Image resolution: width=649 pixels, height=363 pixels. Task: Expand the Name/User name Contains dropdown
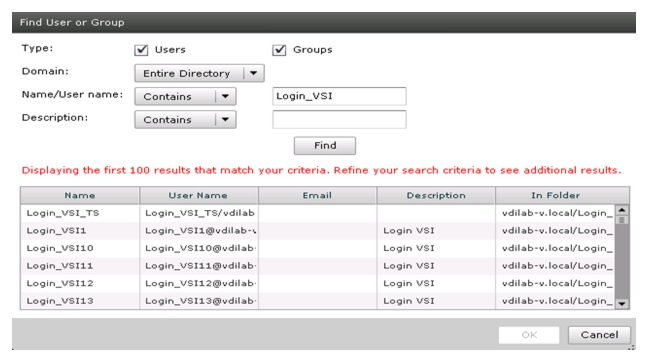(185, 96)
